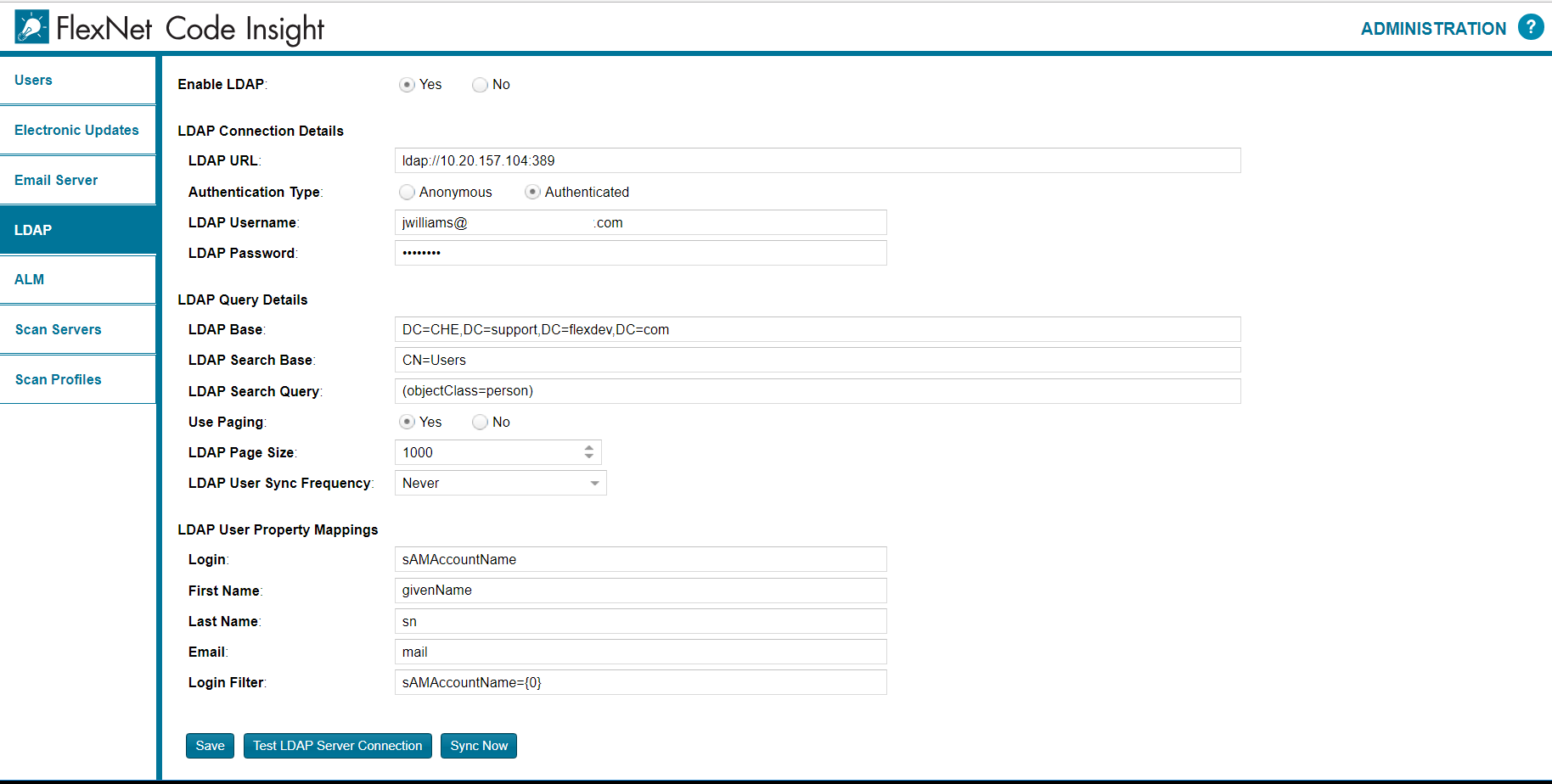The width and height of the screenshot is (1552, 784).
Task: Click the LDAP Page Size field
Action: pos(498,452)
